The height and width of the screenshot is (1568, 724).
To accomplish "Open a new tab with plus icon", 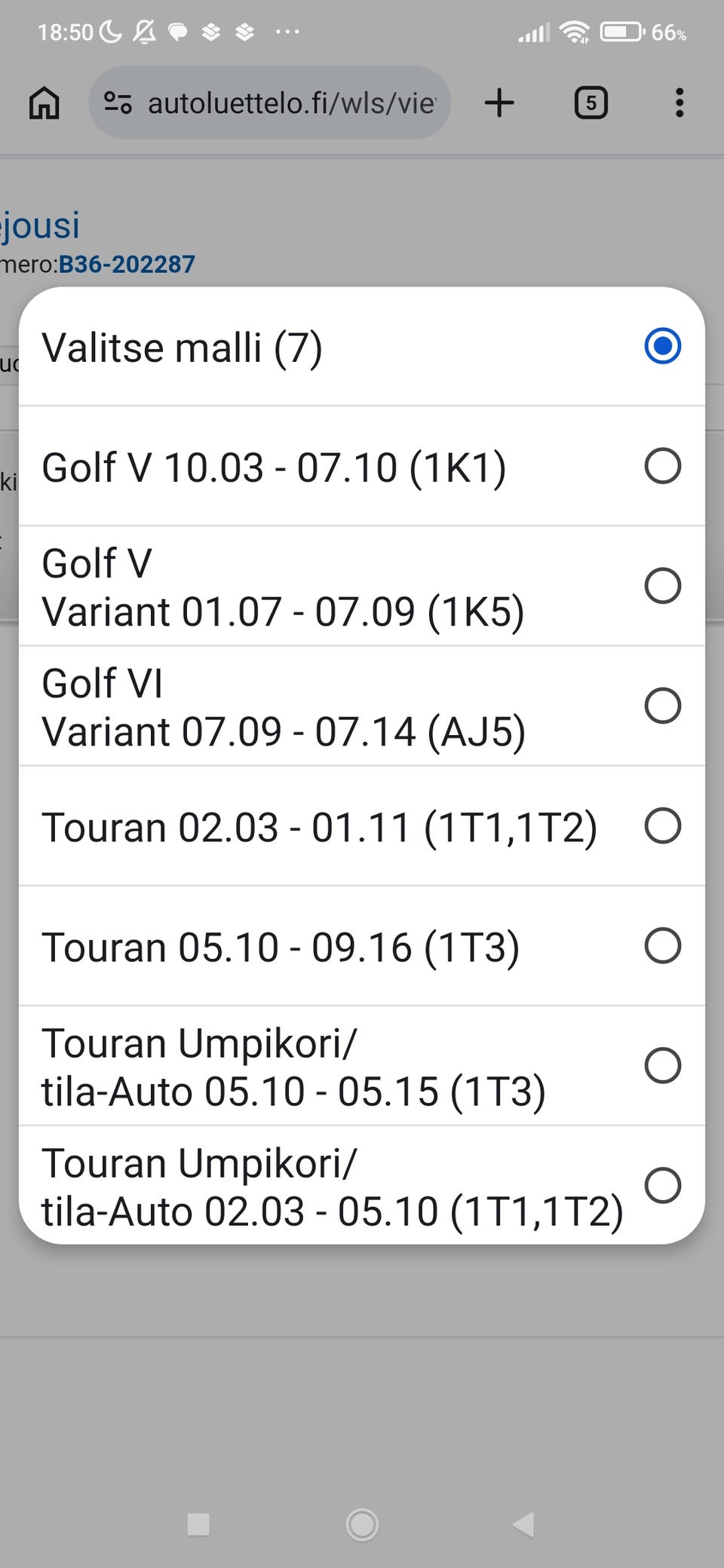I will [x=499, y=103].
